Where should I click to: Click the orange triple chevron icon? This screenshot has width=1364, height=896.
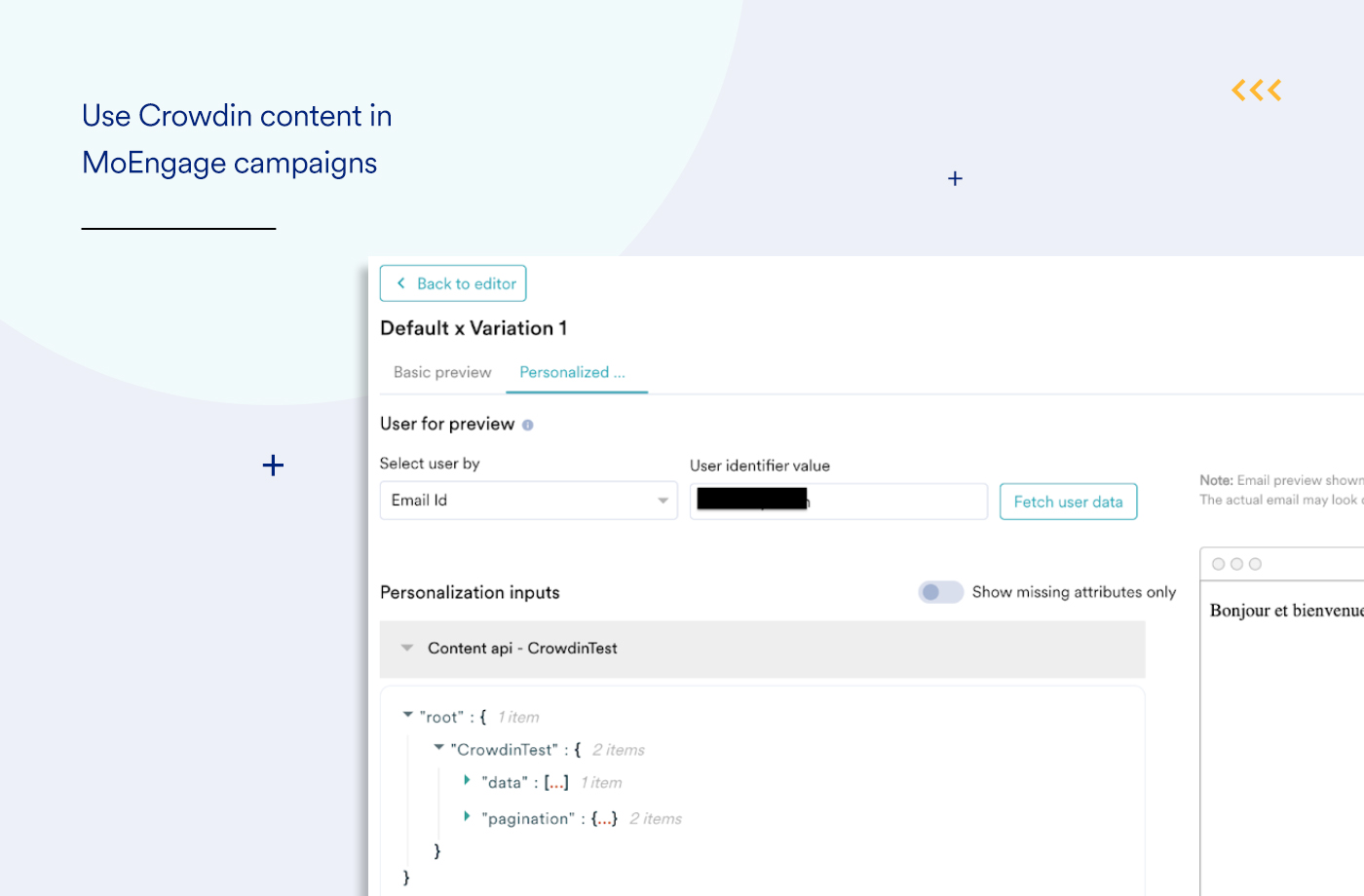point(1256,91)
